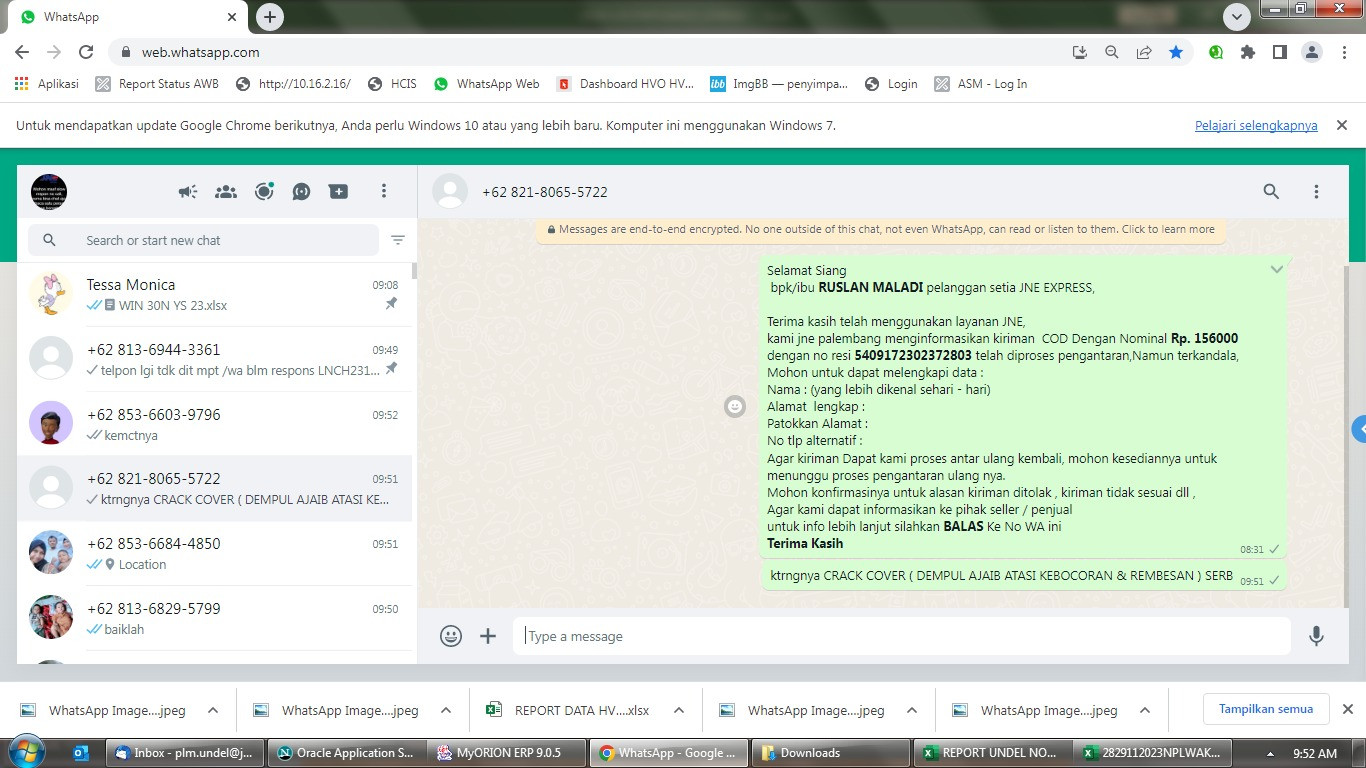Click the install app icon in address bar
Image resolution: width=1366 pixels, height=768 pixels.
(x=1079, y=52)
